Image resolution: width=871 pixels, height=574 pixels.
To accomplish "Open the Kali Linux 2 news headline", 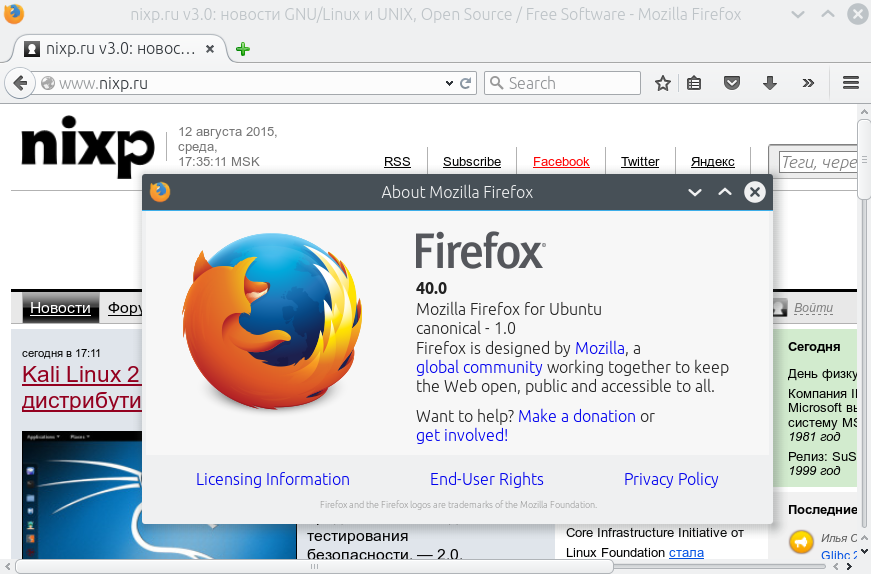I will click(x=81, y=387).
